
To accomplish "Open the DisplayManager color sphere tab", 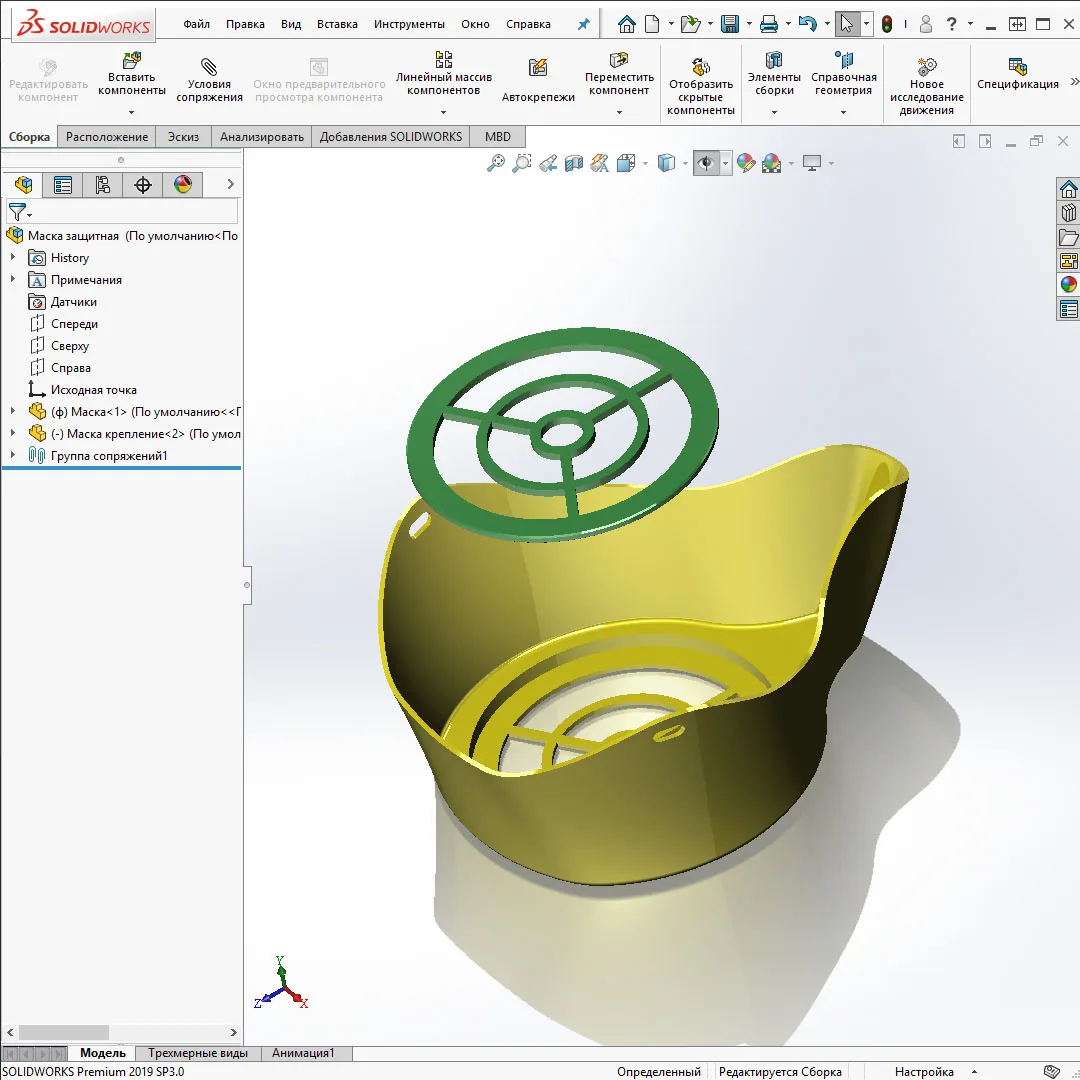I will (182, 185).
